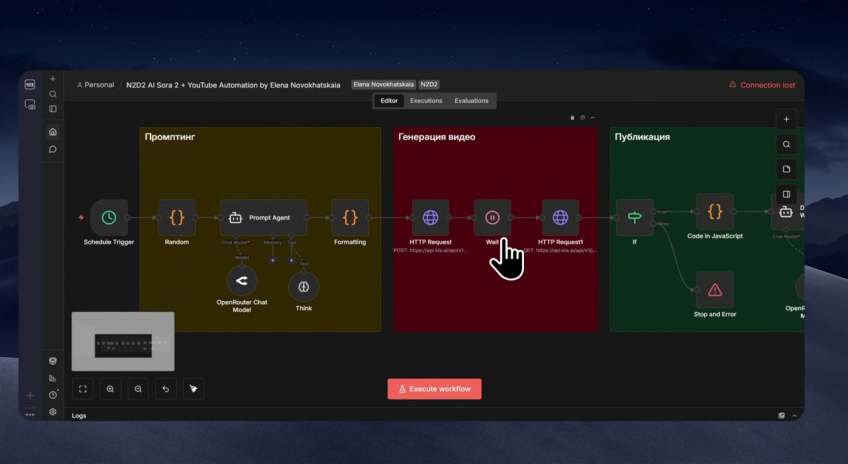Click the Connection lost warning
This screenshot has height=464, width=848.
762,85
